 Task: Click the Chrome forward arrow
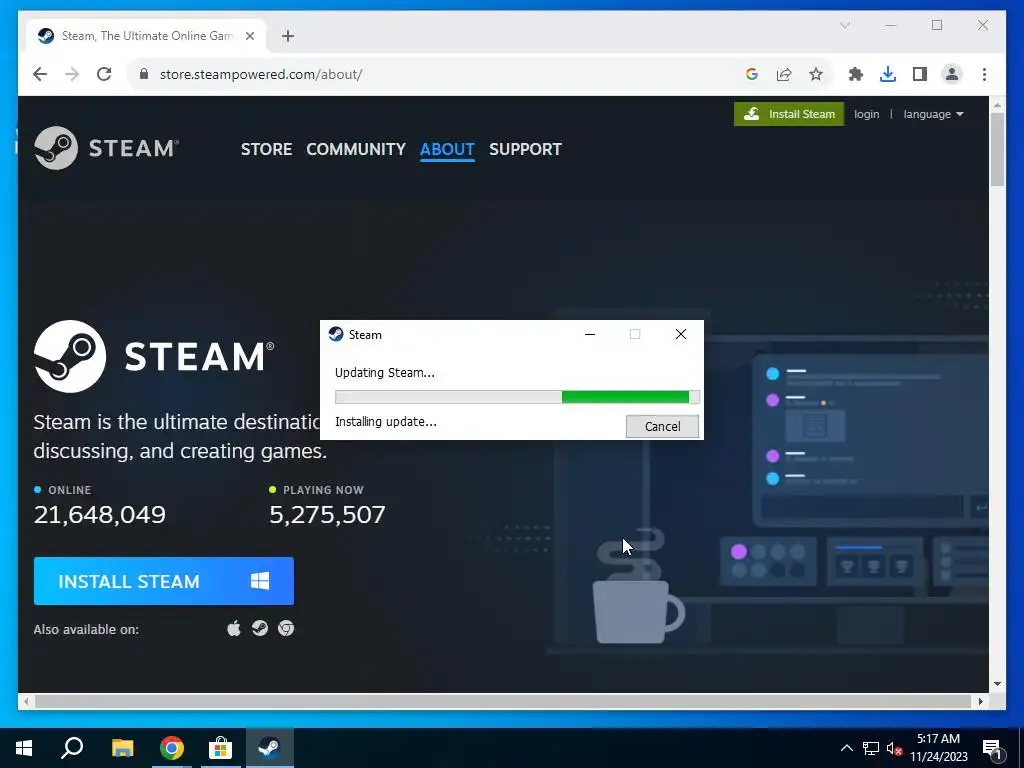(72, 74)
